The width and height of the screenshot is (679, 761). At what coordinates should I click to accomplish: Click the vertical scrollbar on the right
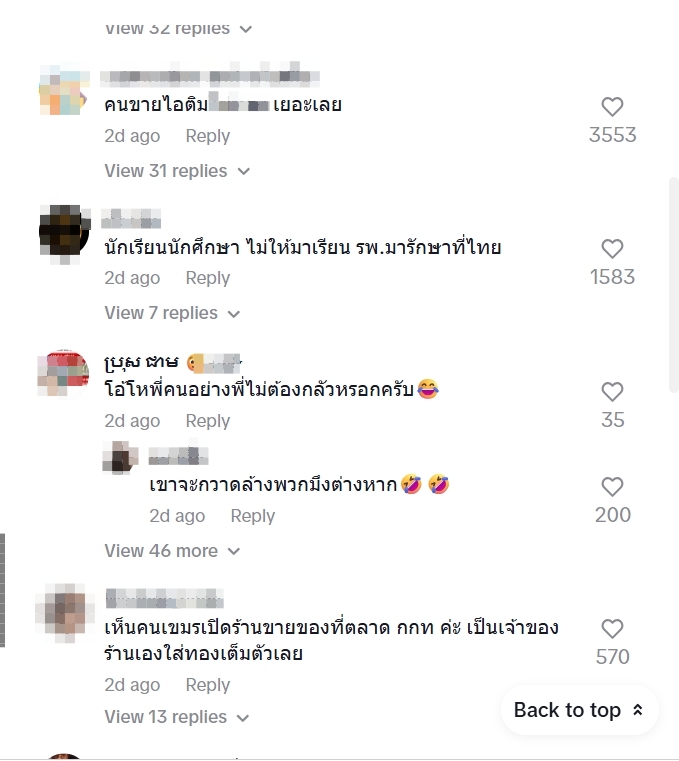click(x=674, y=285)
